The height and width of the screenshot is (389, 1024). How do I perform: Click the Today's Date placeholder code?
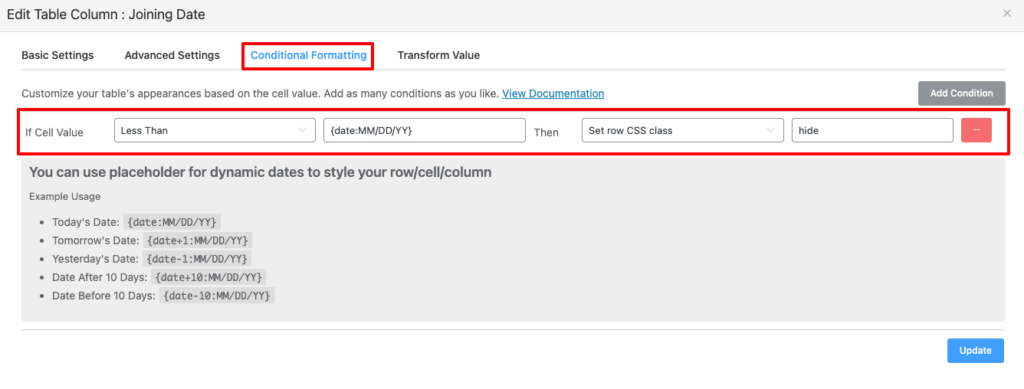[x=173, y=222]
